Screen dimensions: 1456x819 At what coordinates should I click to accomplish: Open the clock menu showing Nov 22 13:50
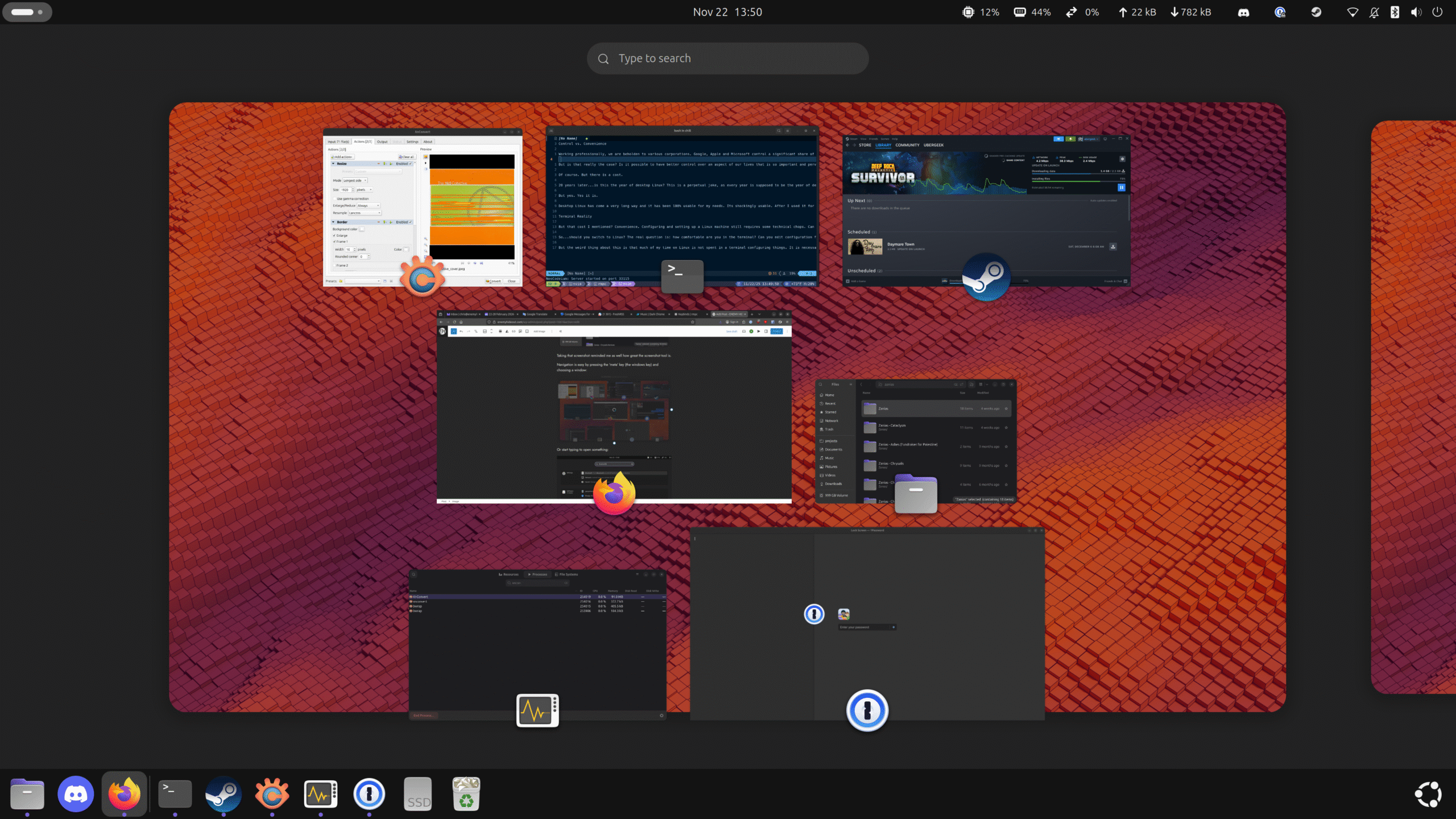click(x=727, y=12)
